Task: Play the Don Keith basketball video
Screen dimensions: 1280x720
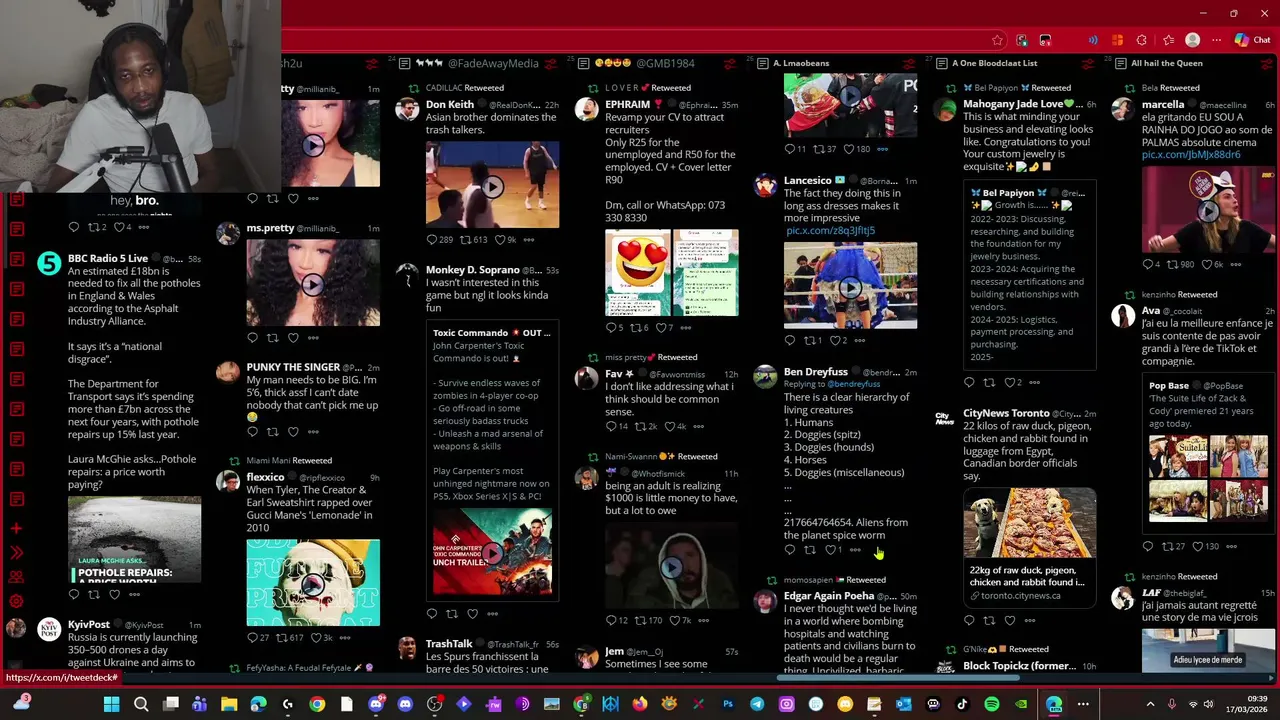Action: click(492, 186)
